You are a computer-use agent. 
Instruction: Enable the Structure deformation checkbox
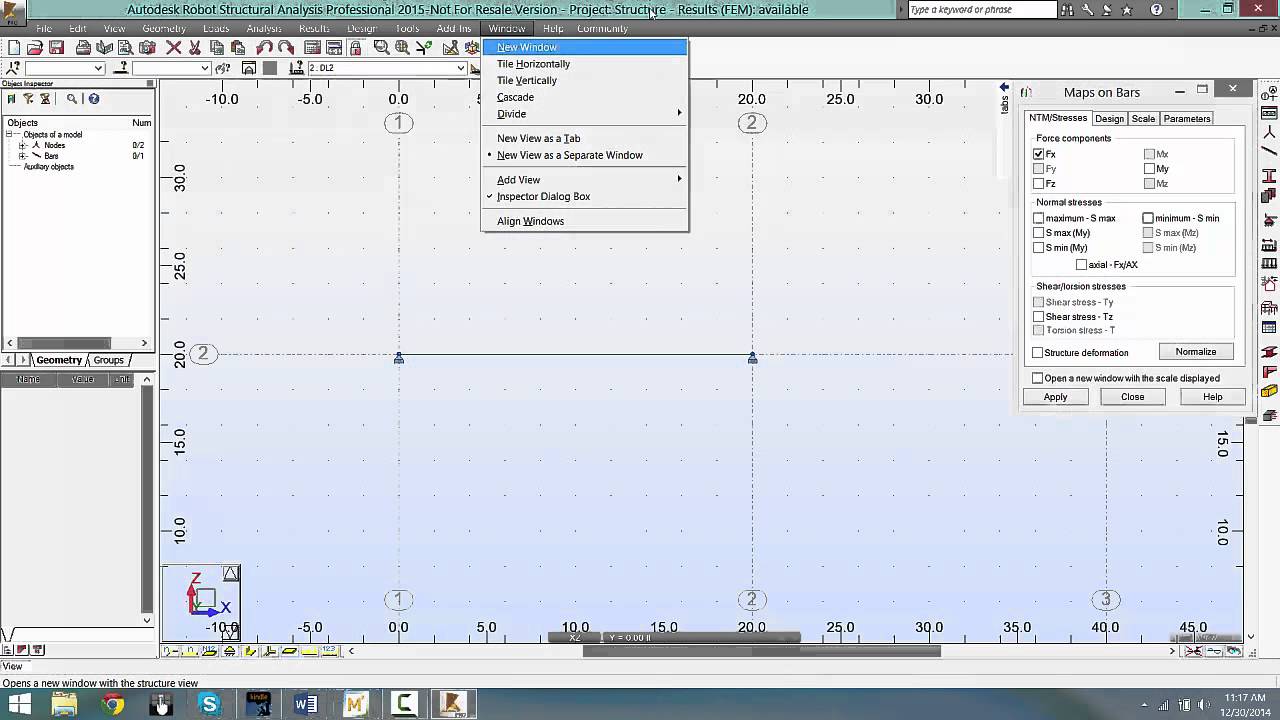click(x=1038, y=353)
